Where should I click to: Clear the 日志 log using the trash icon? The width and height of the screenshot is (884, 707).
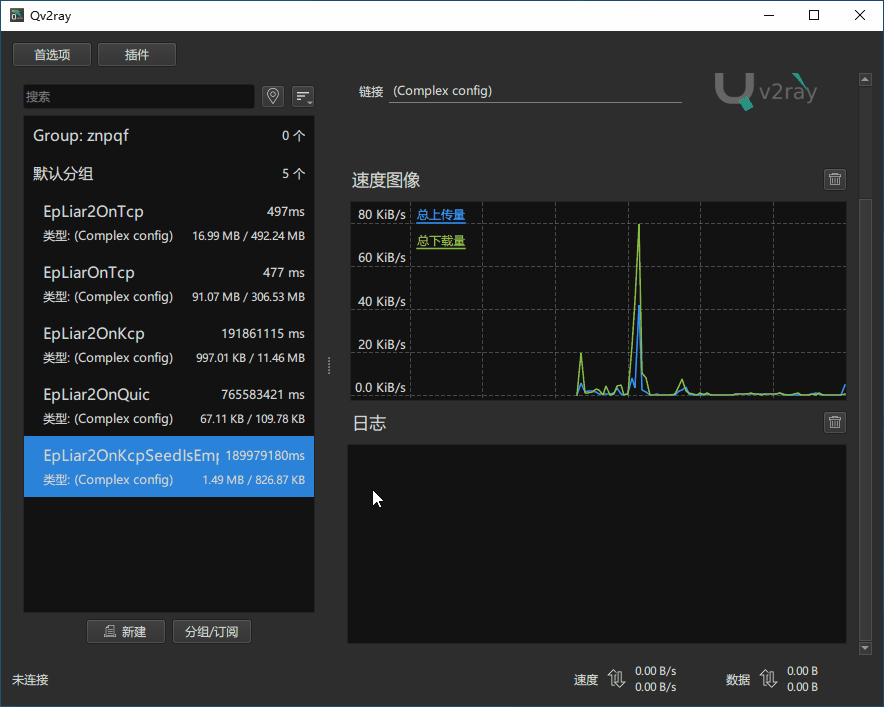click(835, 422)
